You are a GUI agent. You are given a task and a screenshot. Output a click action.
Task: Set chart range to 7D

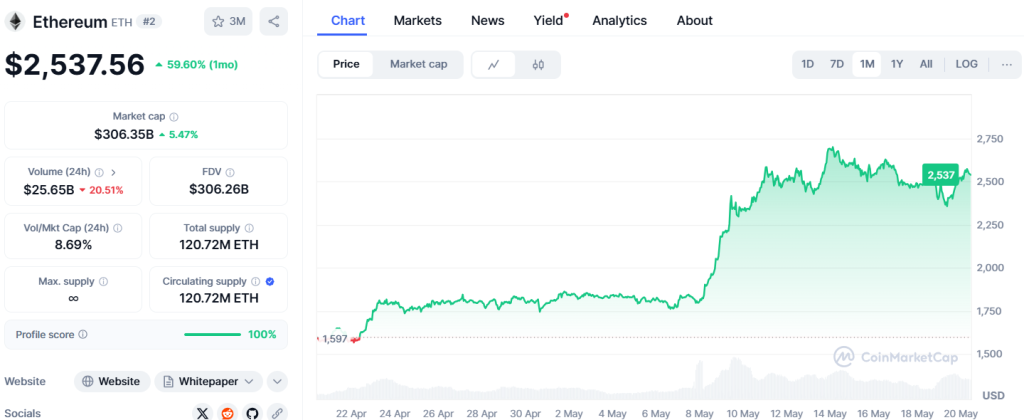[837, 65]
